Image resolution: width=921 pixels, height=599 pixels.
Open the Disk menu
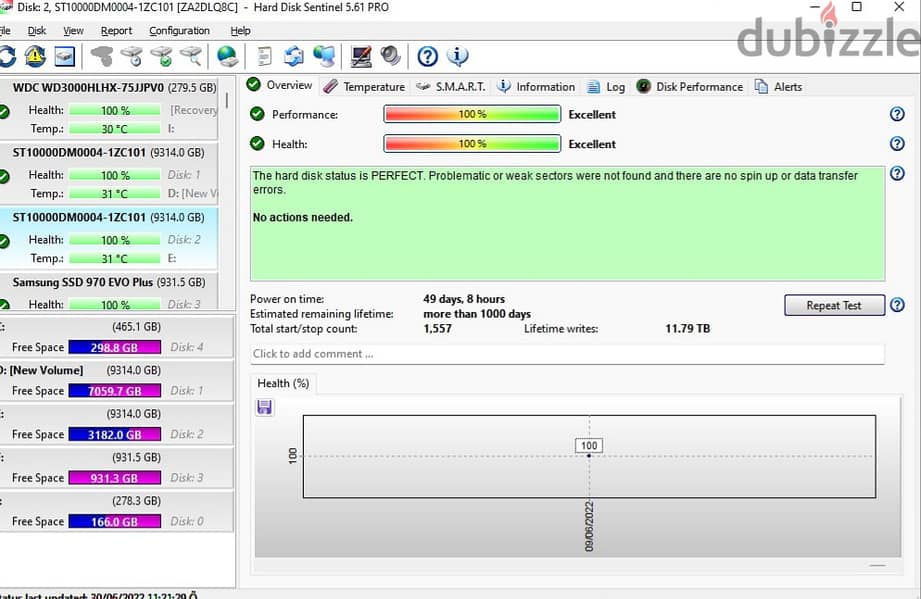coord(36,31)
